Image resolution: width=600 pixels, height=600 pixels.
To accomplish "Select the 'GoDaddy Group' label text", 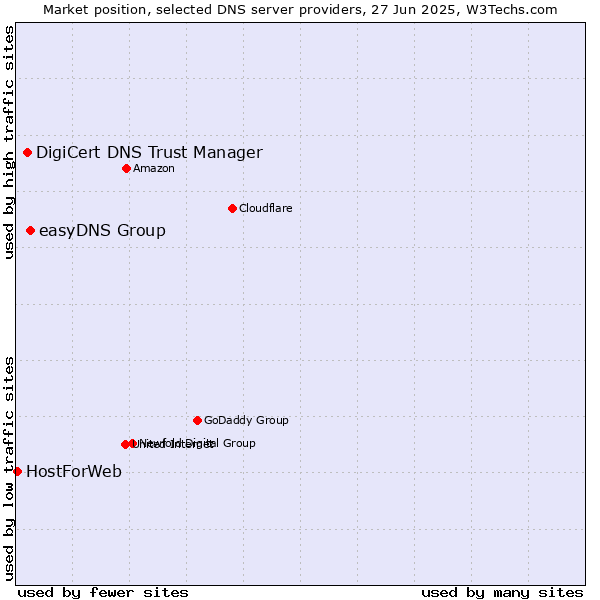I will [x=246, y=420].
